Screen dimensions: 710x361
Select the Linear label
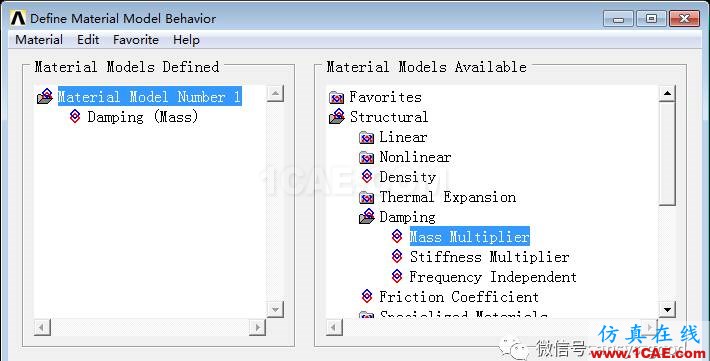pos(403,137)
